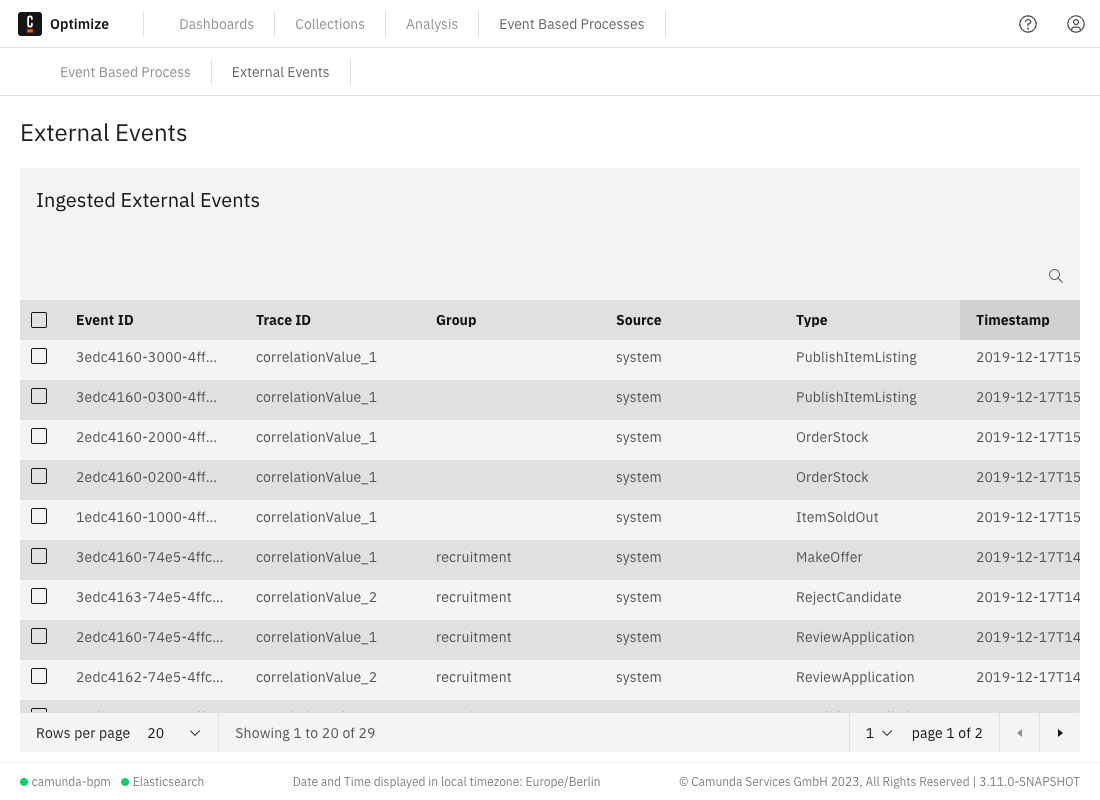The width and height of the screenshot is (1100, 800).
Task: Select checkbox for the RejectCandidate event row
Action: pyautogui.click(x=39, y=596)
